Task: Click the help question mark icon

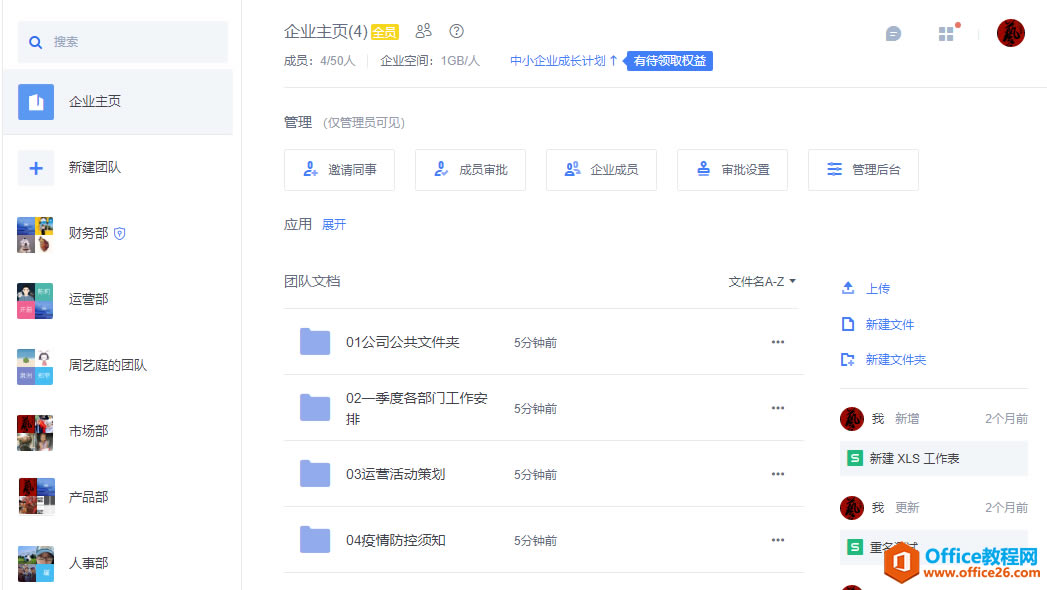Action: (x=457, y=31)
